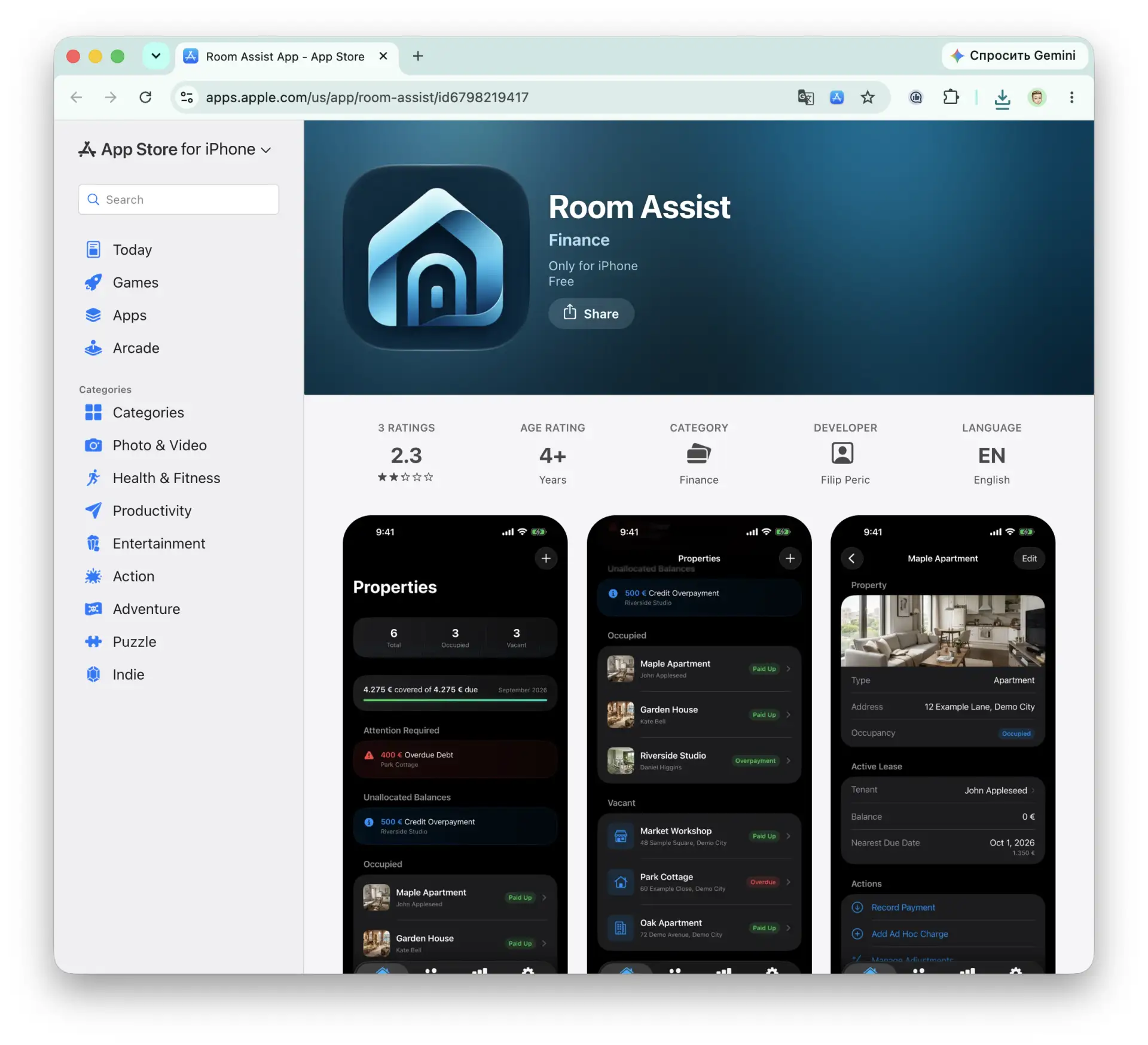Open the Productivity paper plane icon

pos(93,511)
